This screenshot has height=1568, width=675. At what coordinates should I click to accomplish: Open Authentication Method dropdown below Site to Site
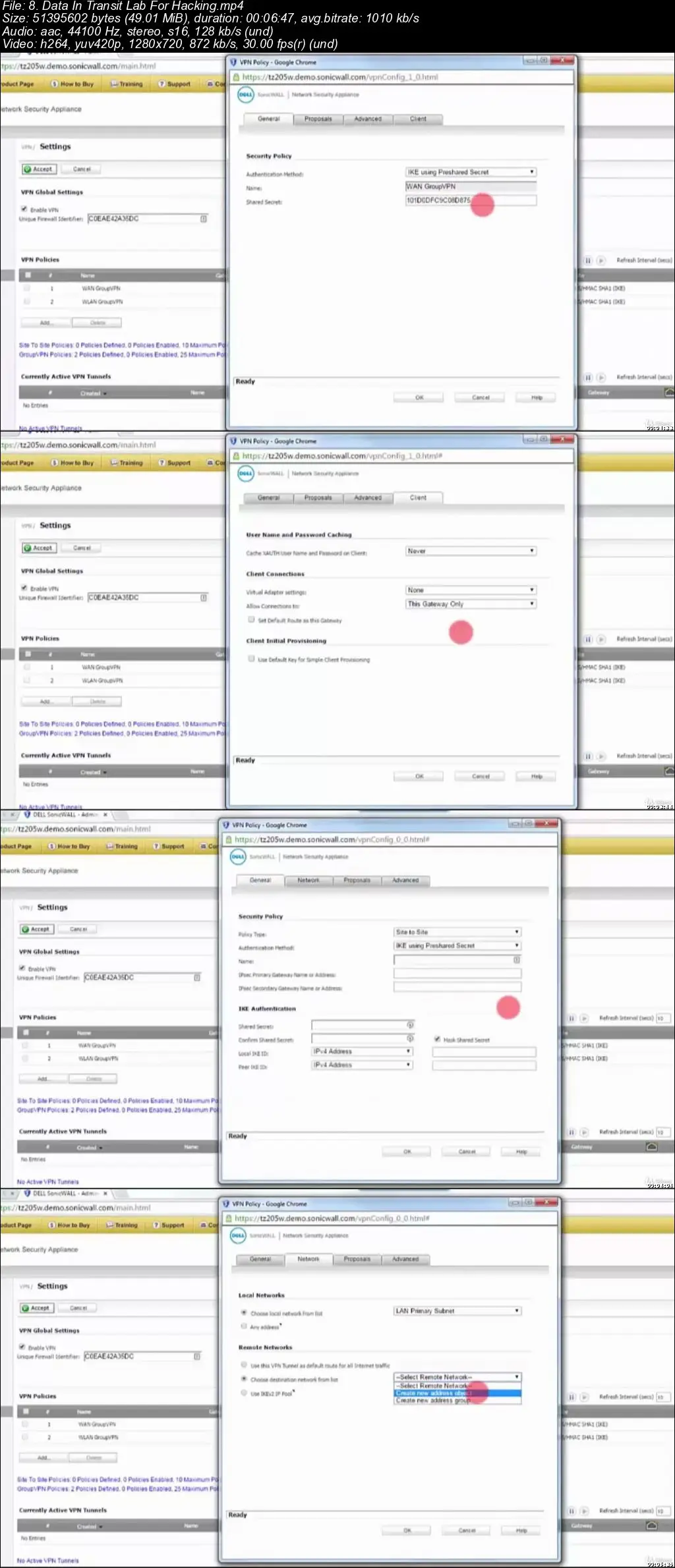457,945
